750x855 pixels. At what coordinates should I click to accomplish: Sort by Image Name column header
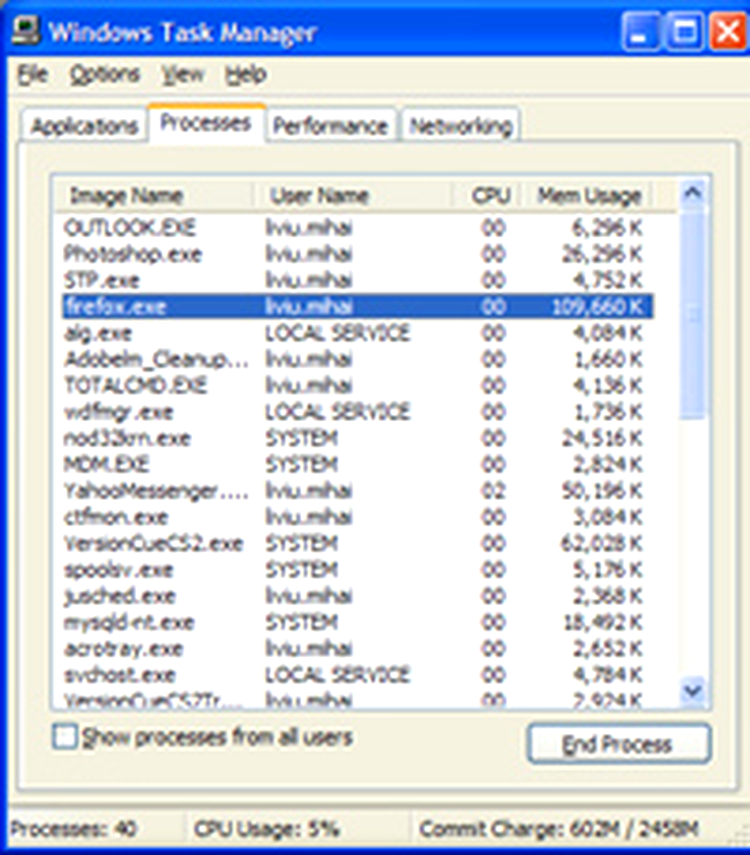click(x=153, y=195)
